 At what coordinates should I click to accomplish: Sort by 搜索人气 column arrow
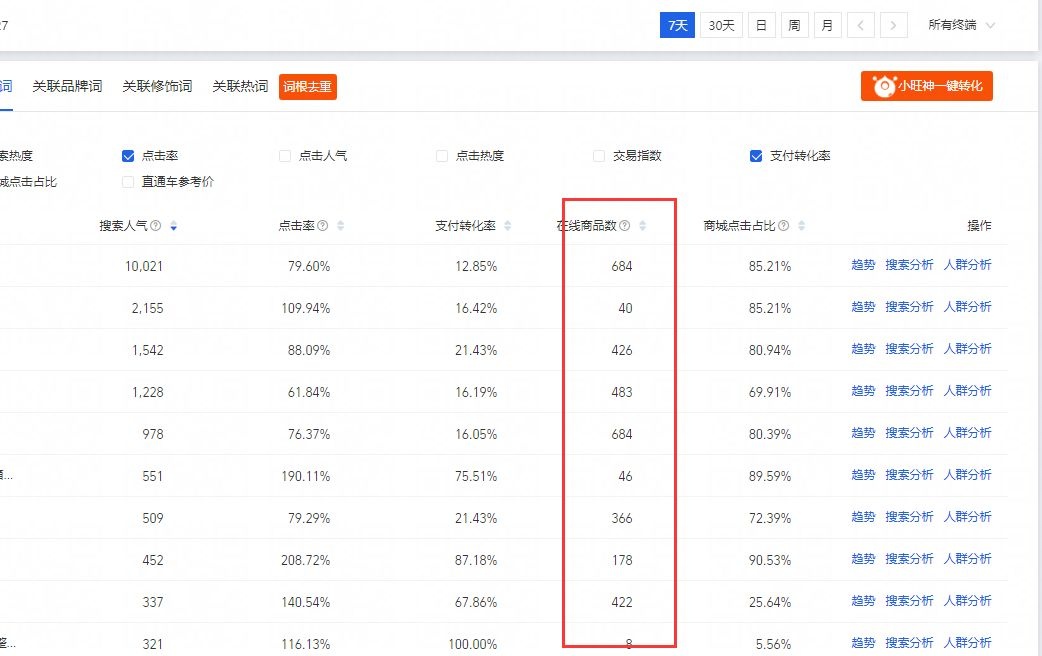(173, 226)
